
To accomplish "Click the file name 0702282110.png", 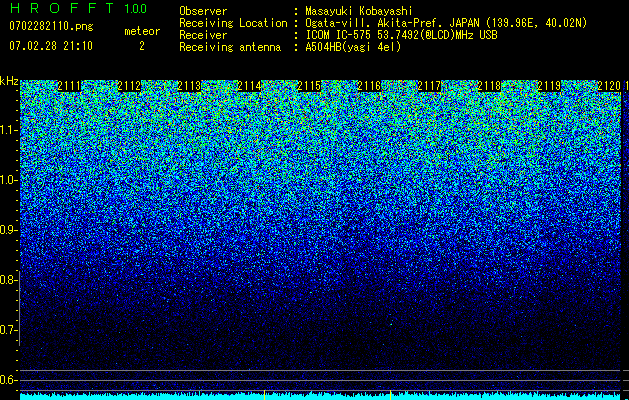I will click(51, 26).
